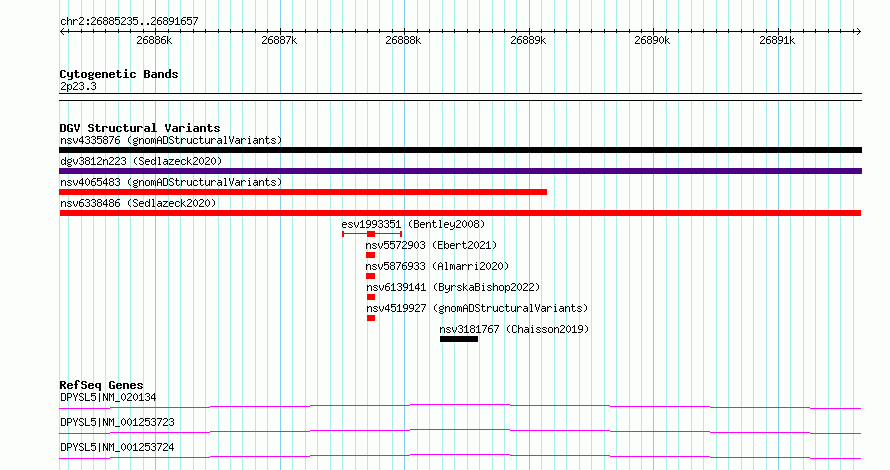890x470 pixels.
Task: Click the red nsv5572903 variant marker
Action: point(371,255)
